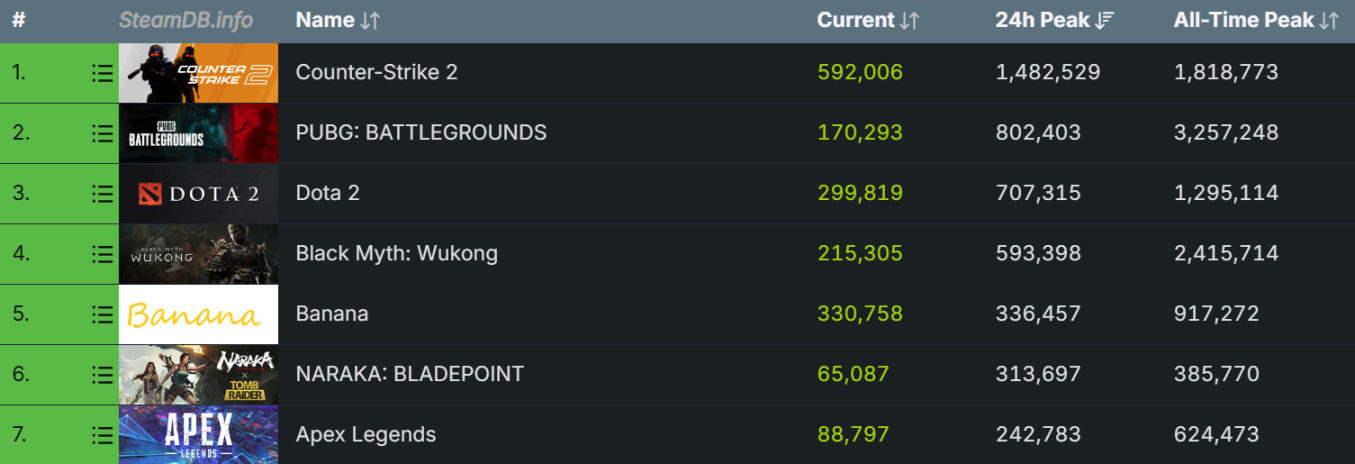Click the list icon beside Counter-Strike 2
The height and width of the screenshot is (464, 1355).
101,73
